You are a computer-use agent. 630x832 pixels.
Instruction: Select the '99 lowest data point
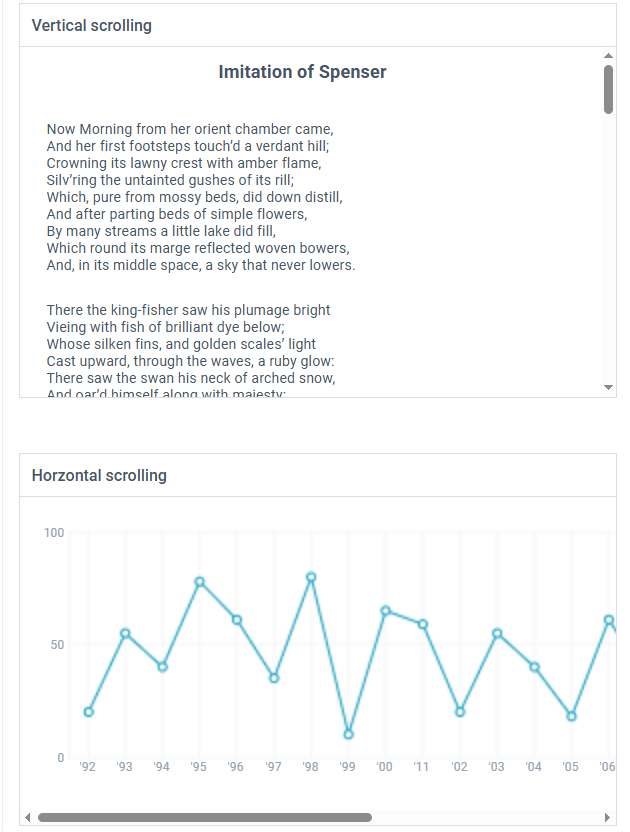pyautogui.click(x=349, y=734)
